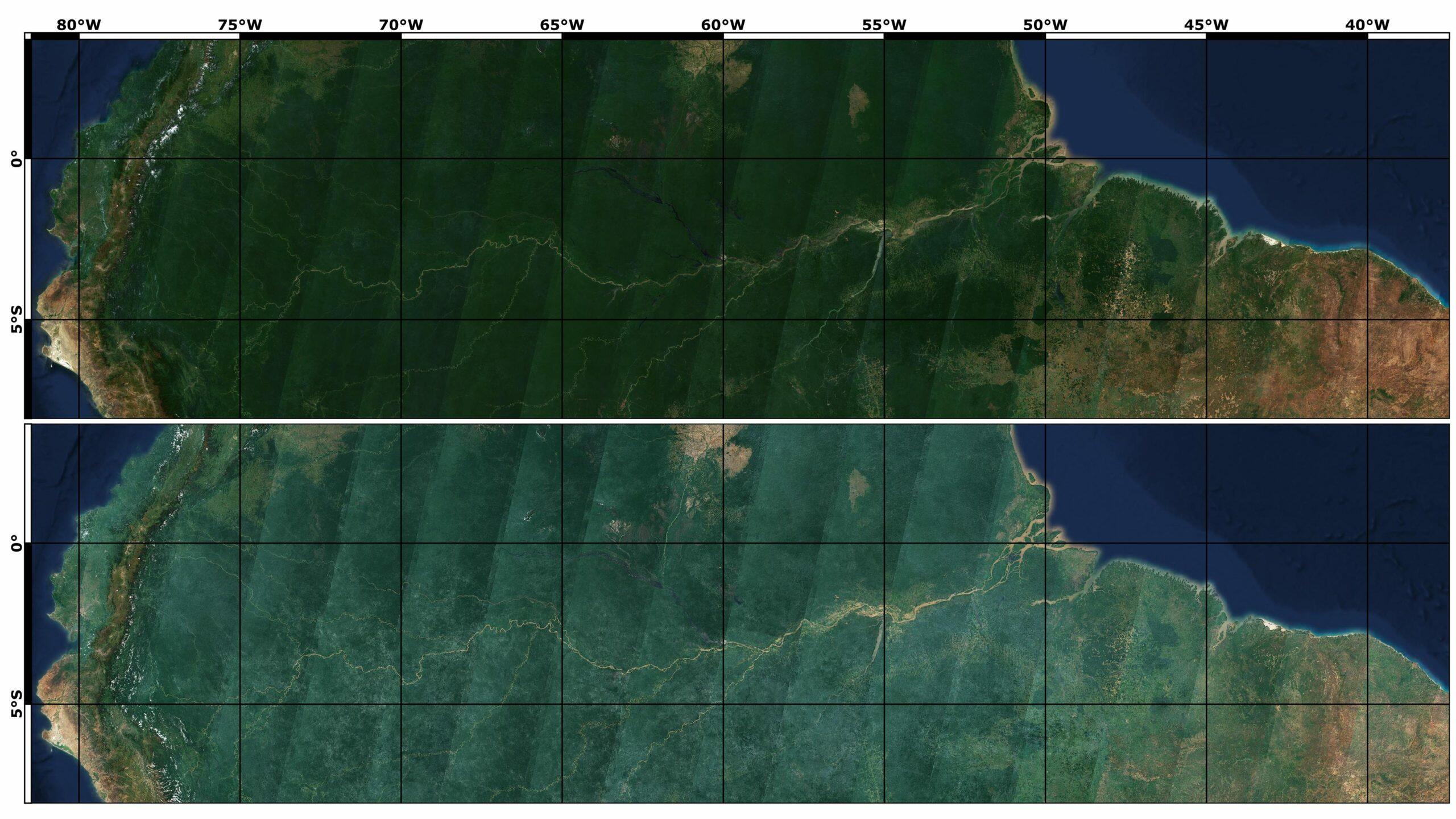Click the 75°W longitude label
The image size is (1456, 819).
240,24
